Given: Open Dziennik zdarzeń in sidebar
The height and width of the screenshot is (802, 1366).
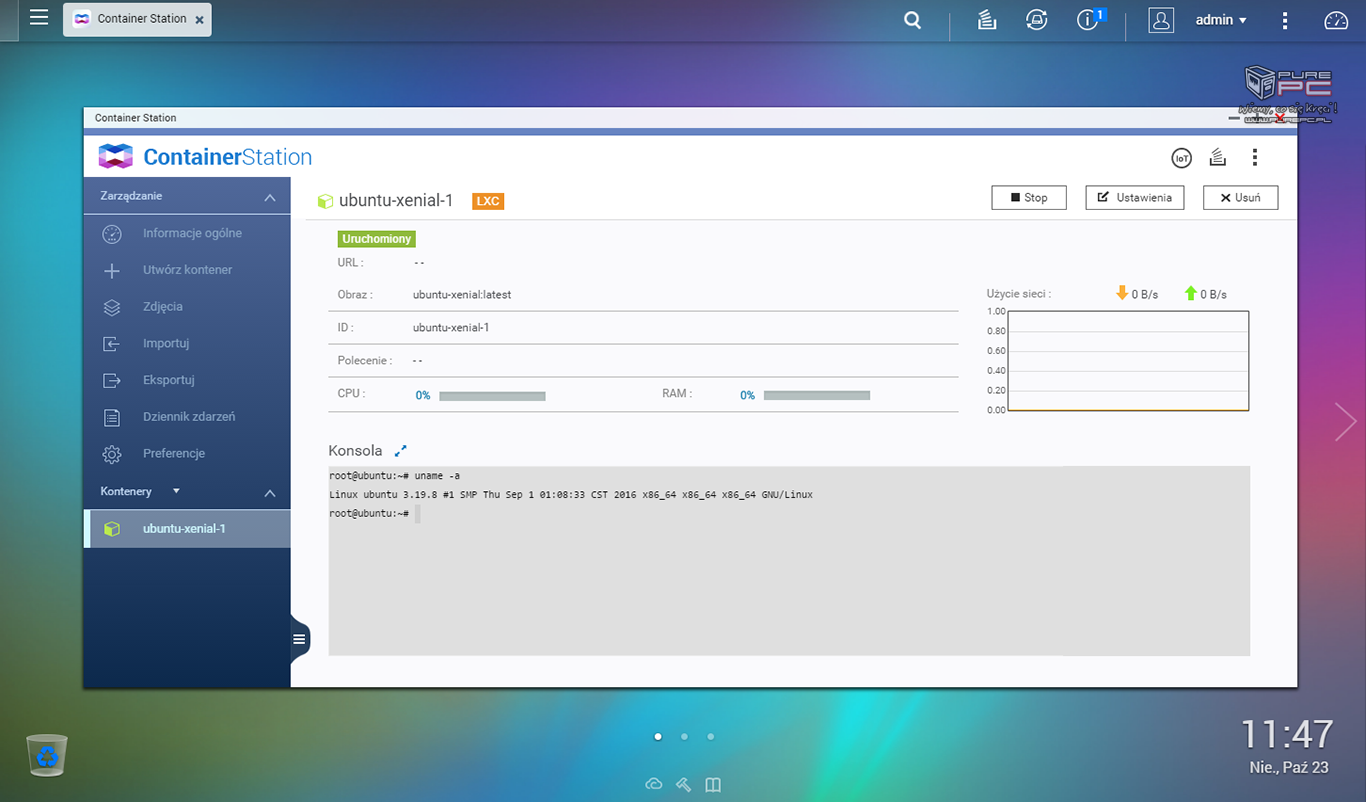Looking at the screenshot, I should pos(187,417).
